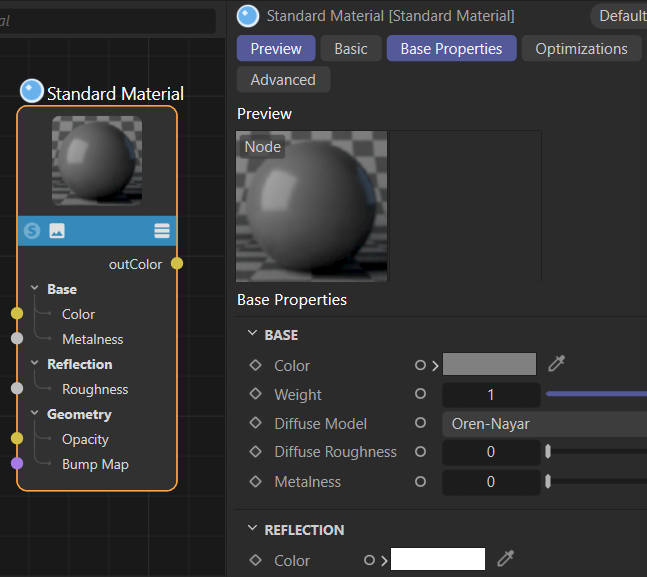Toggle the Diffuse Roughness connection circle

[x=420, y=452]
